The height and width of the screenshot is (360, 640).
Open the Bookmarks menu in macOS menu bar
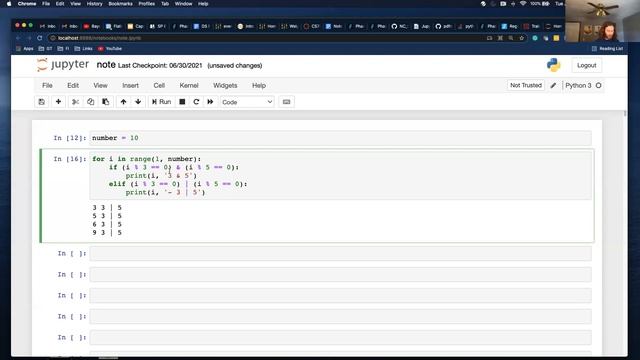pos(120,4)
